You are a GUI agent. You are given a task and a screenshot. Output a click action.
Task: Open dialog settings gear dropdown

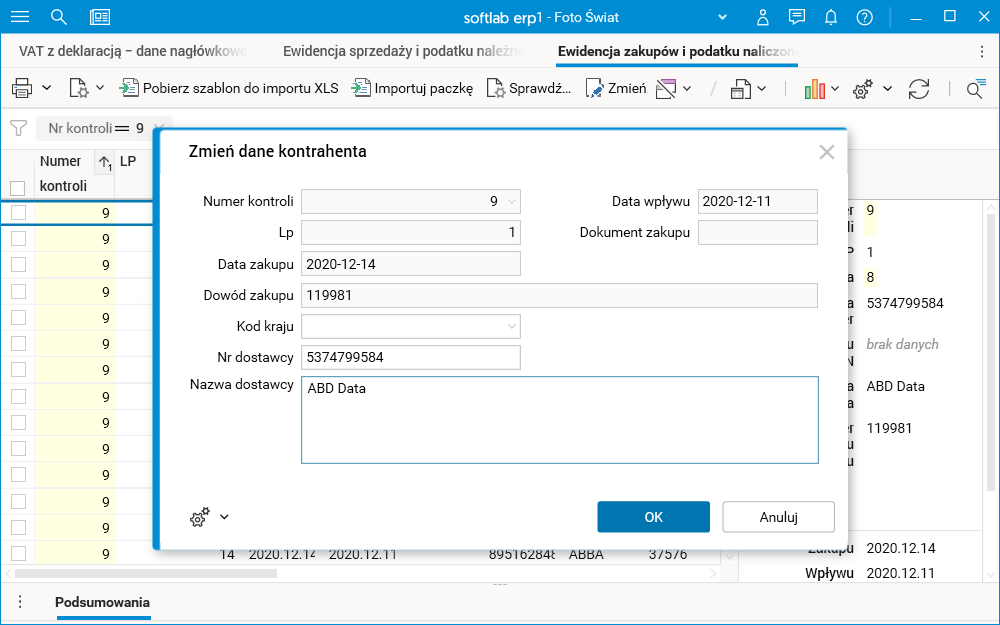coord(209,517)
